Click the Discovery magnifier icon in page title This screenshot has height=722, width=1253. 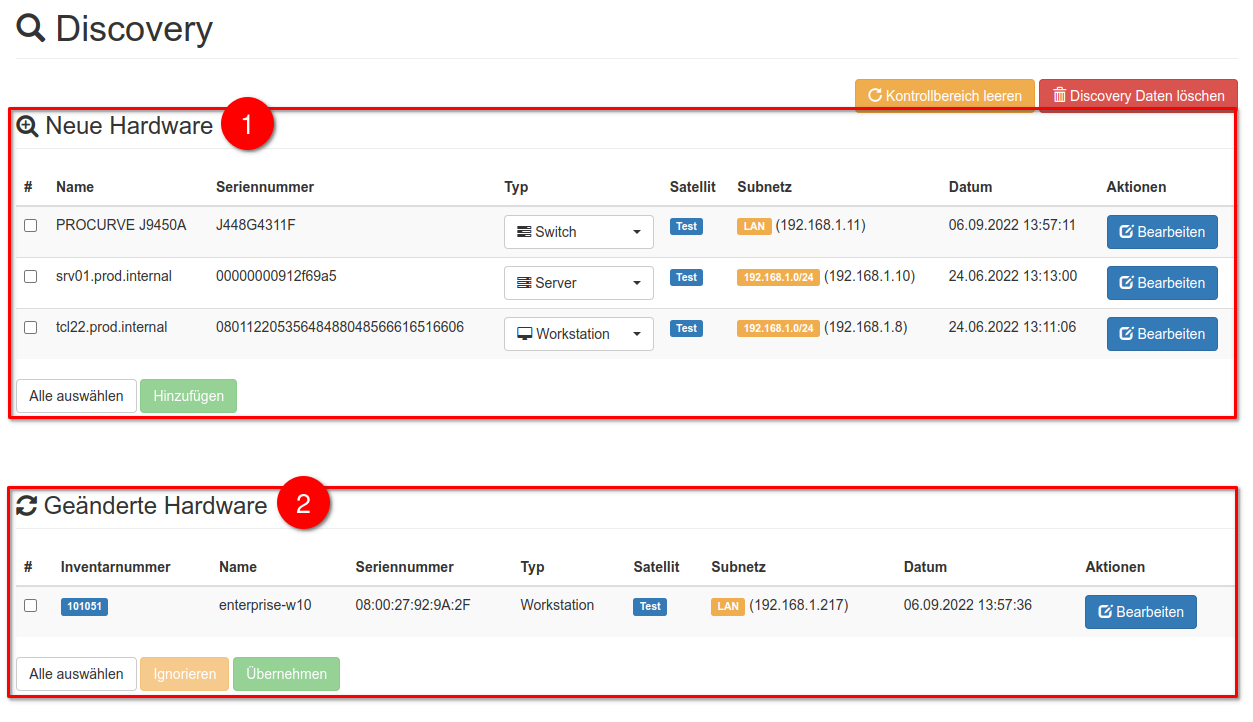(x=31, y=29)
